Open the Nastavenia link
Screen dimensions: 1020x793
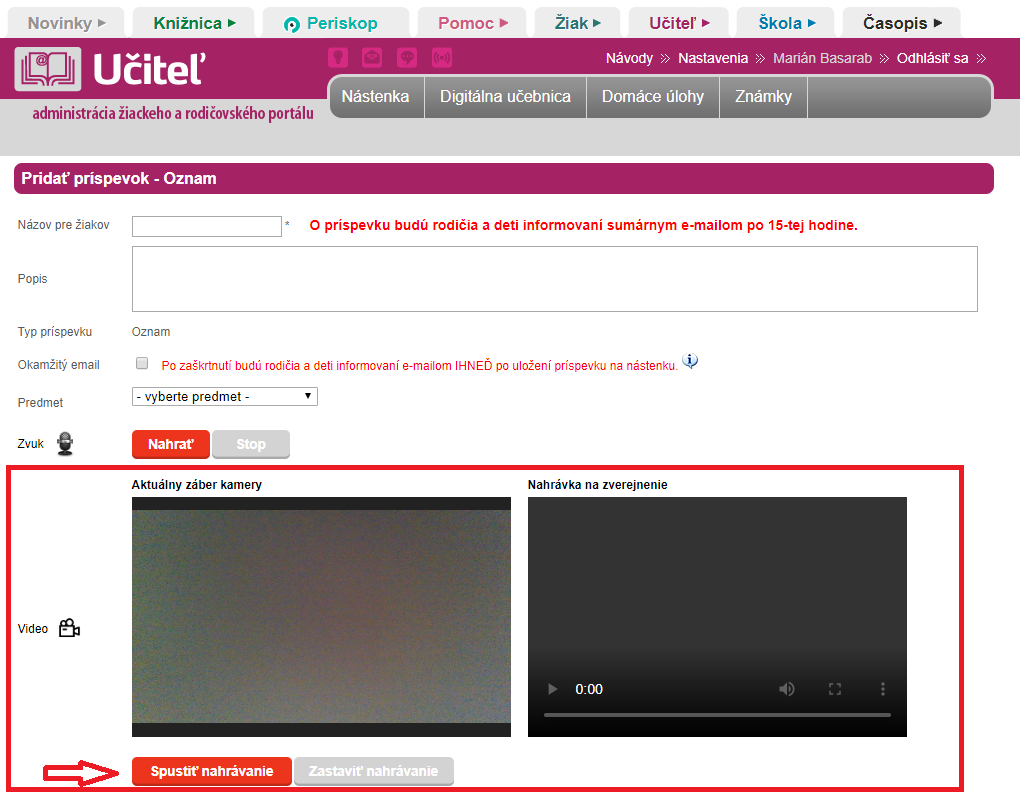[713, 59]
